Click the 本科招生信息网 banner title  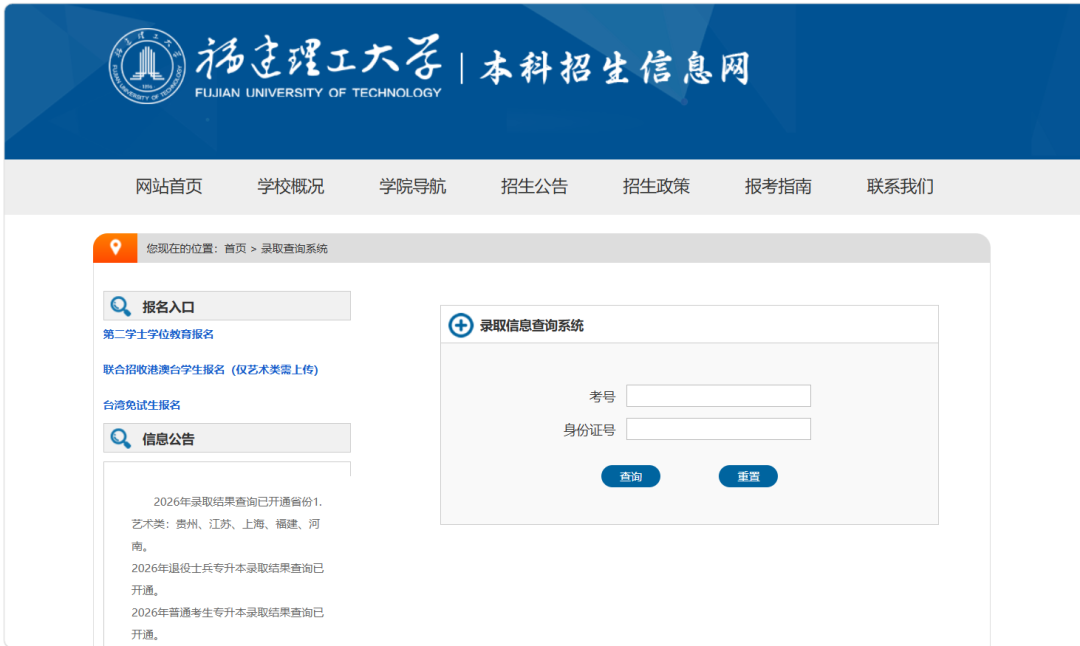click(615, 68)
